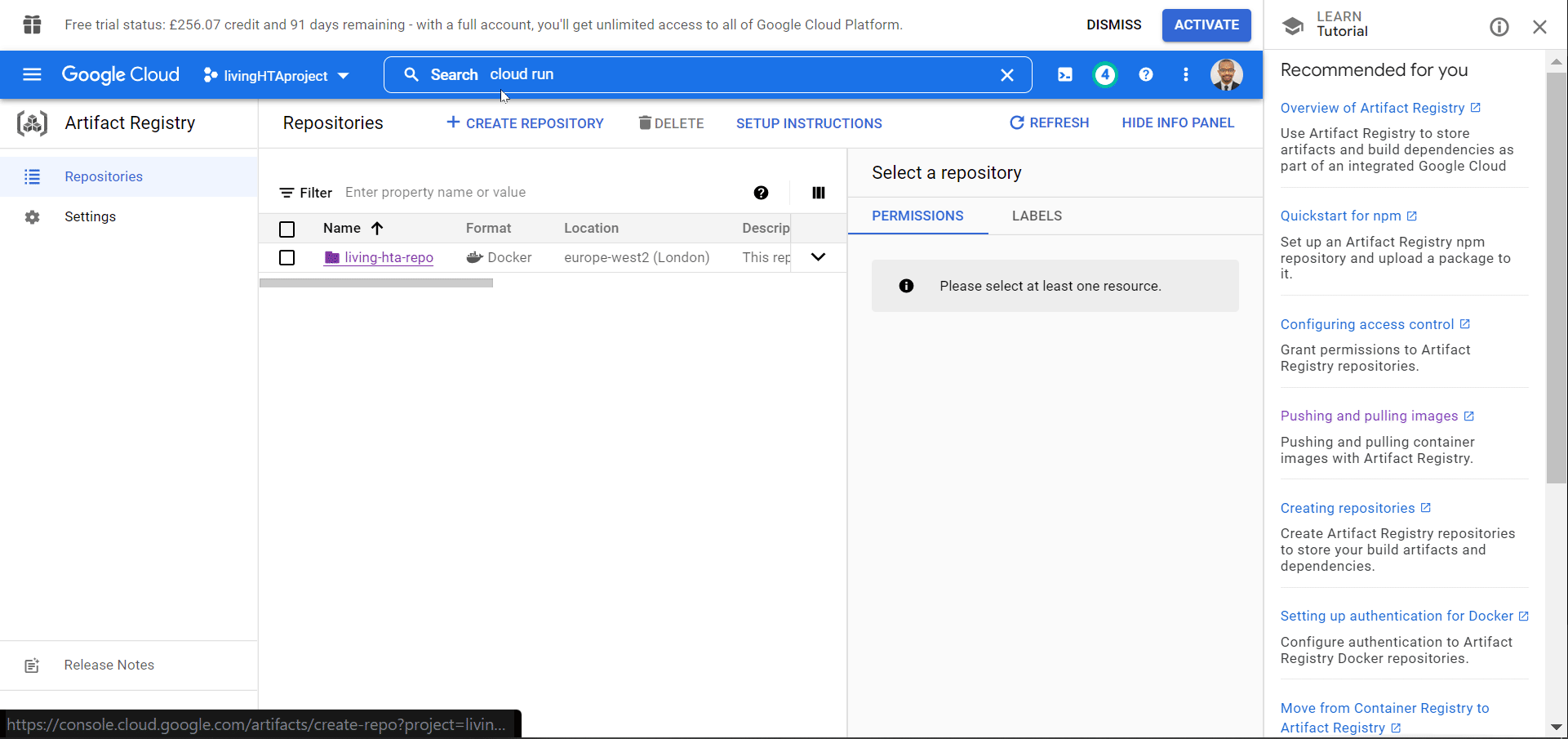The width and height of the screenshot is (1568, 739).
Task: Click the filter help circle icon
Action: coord(761,193)
